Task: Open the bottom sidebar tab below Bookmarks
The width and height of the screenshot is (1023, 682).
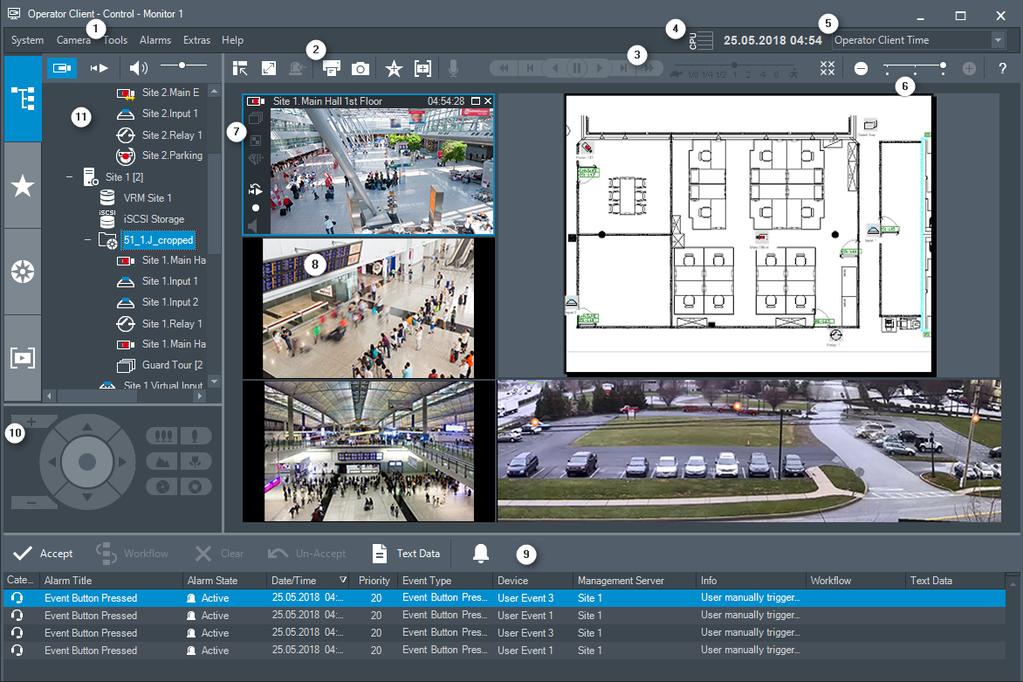Action: click(23, 358)
